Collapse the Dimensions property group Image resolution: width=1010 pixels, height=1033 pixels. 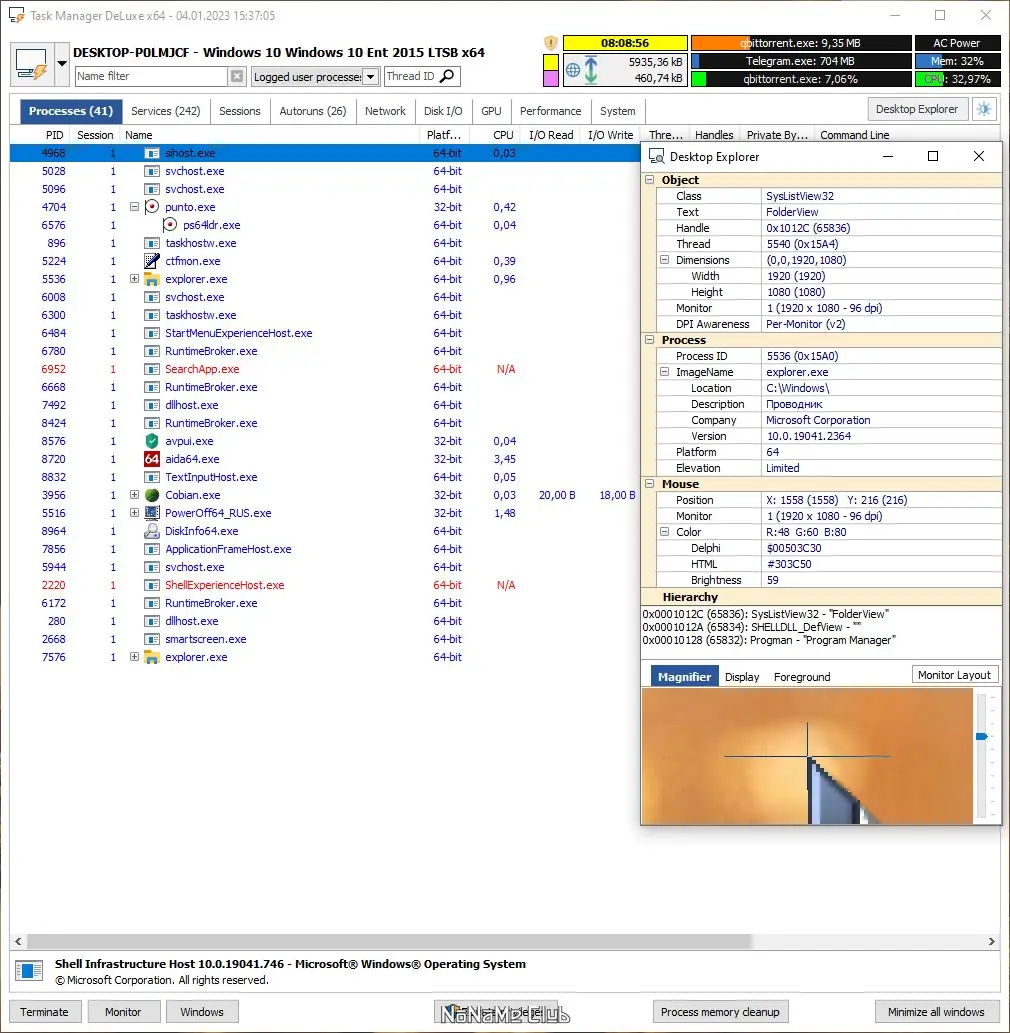[x=665, y=260]
